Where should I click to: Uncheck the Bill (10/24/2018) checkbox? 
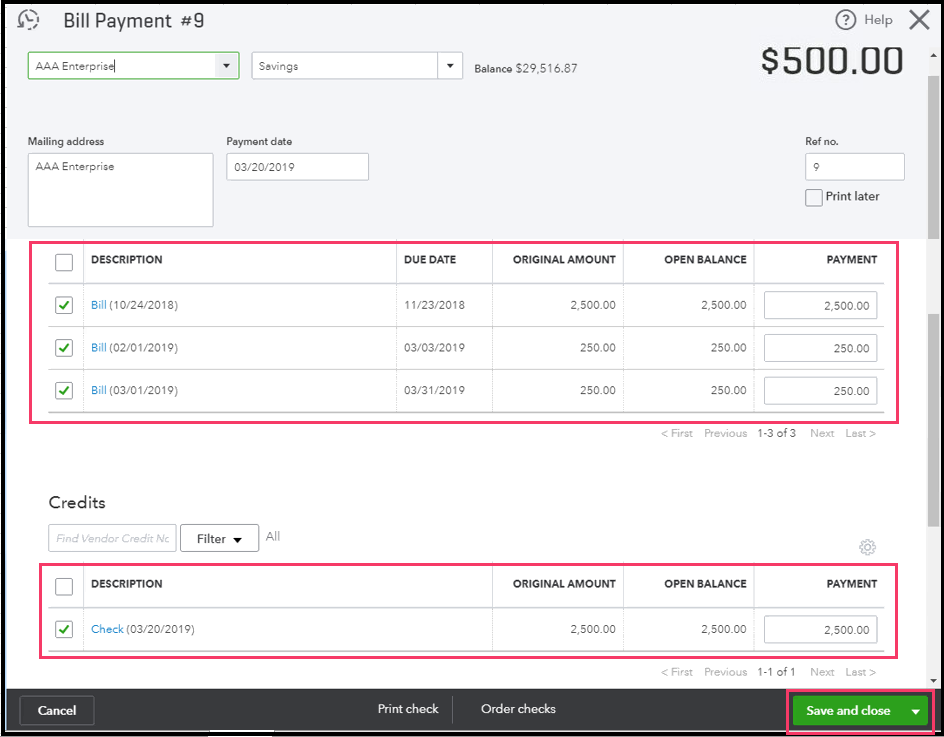tap(64, 305)
